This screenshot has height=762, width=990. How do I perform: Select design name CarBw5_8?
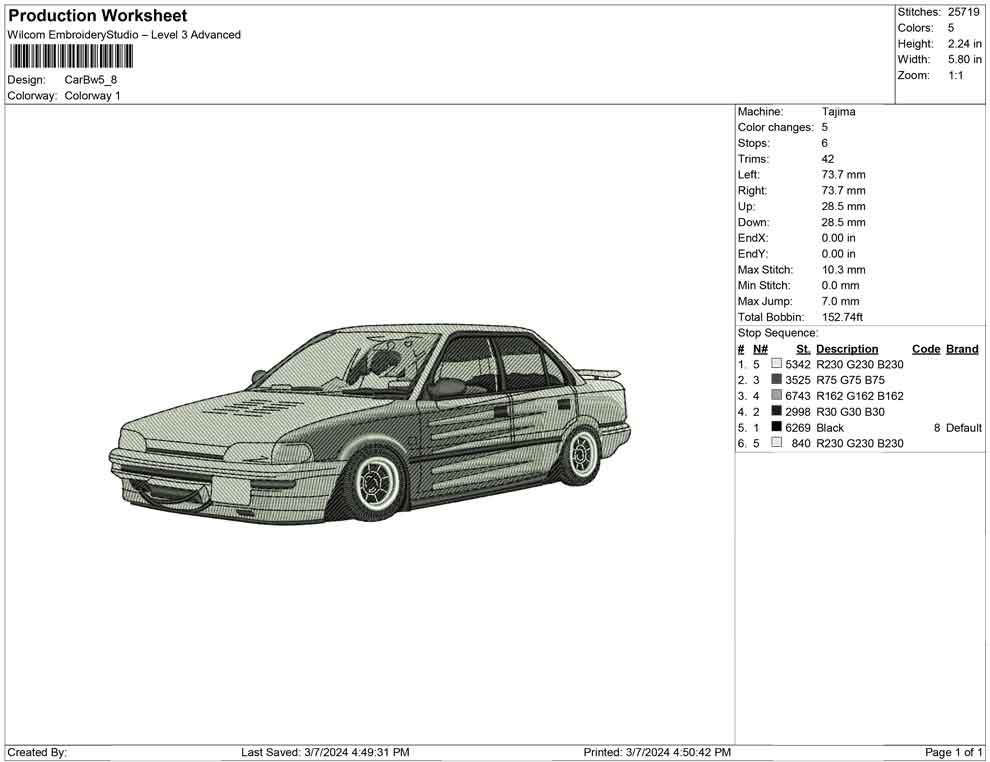tap(90, 80)
